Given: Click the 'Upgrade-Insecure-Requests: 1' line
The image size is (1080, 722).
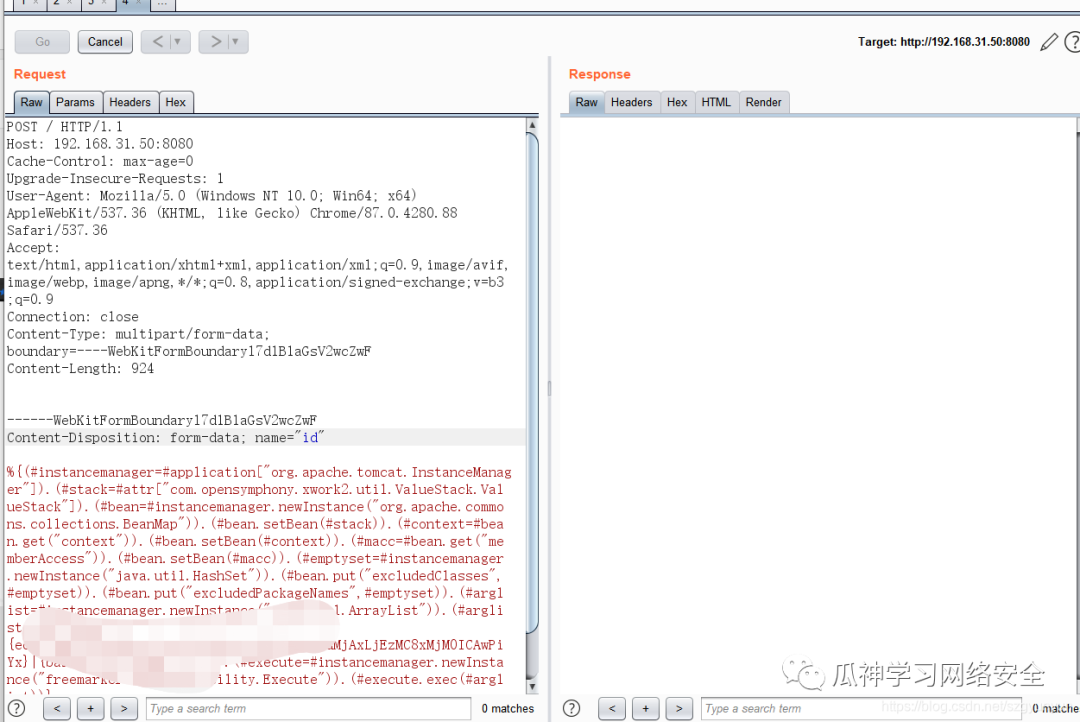Looking at the screenshot, I should click(115, 178).
